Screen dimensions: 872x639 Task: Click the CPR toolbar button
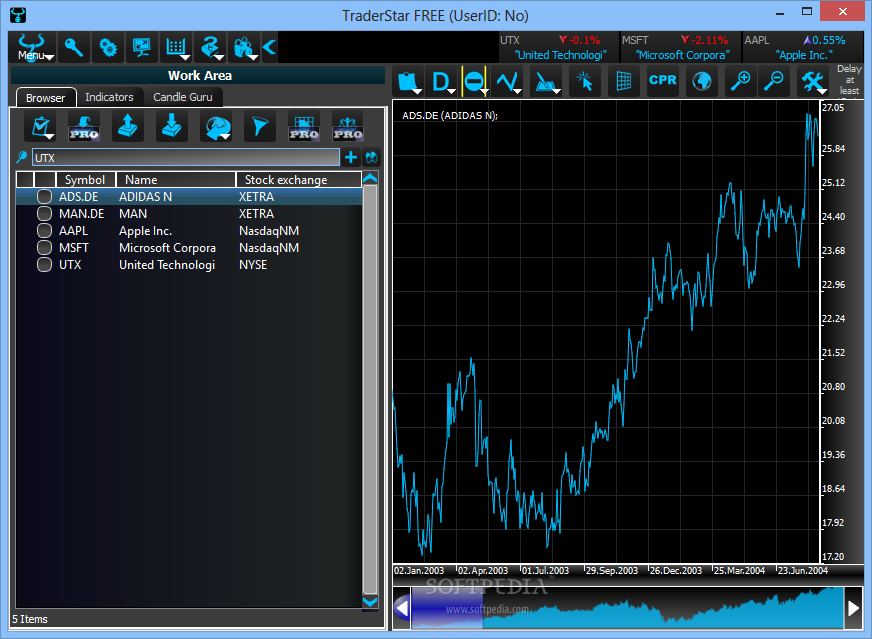coord(662,80)
